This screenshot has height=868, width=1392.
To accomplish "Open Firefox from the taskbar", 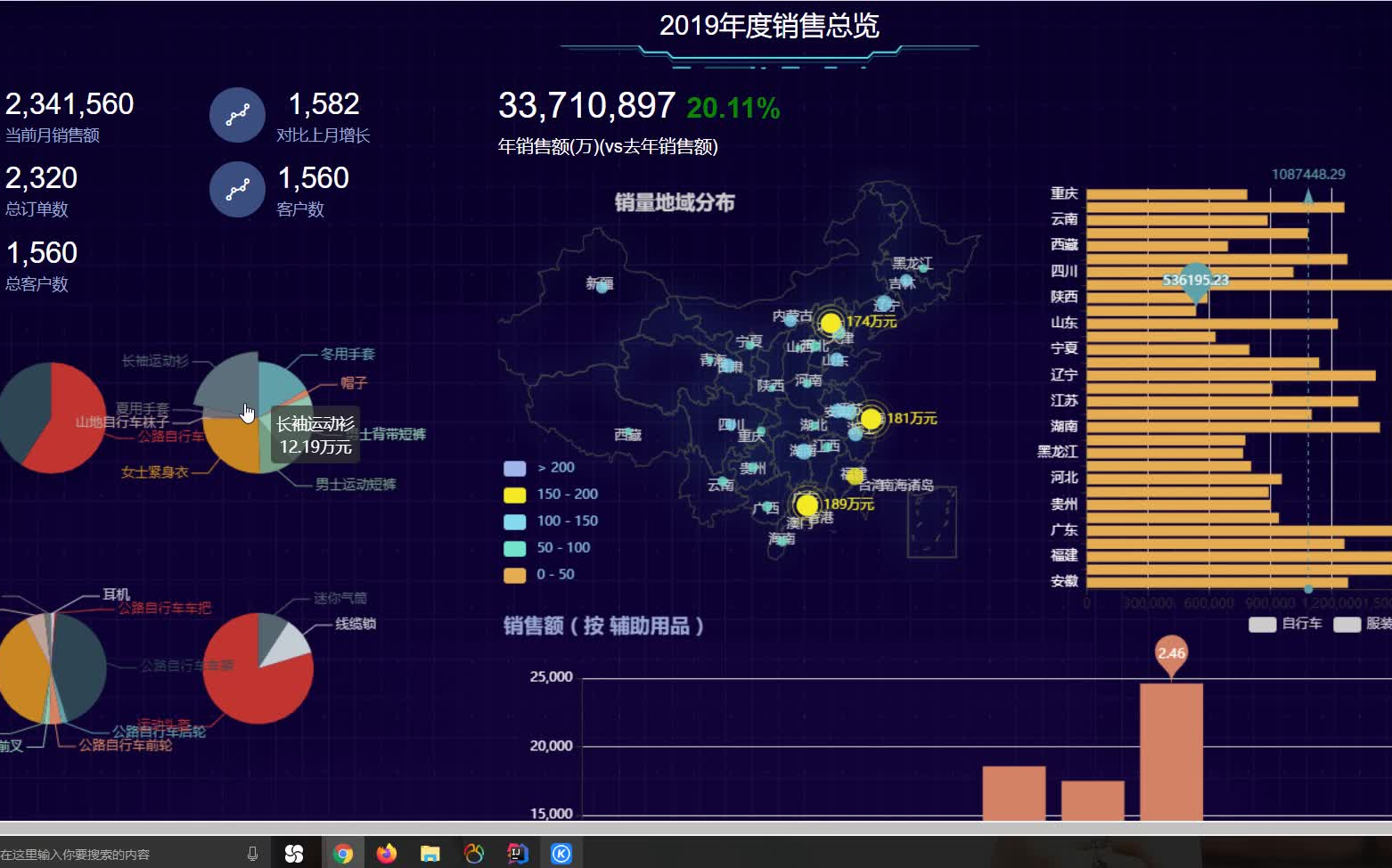I will [386, 854].
